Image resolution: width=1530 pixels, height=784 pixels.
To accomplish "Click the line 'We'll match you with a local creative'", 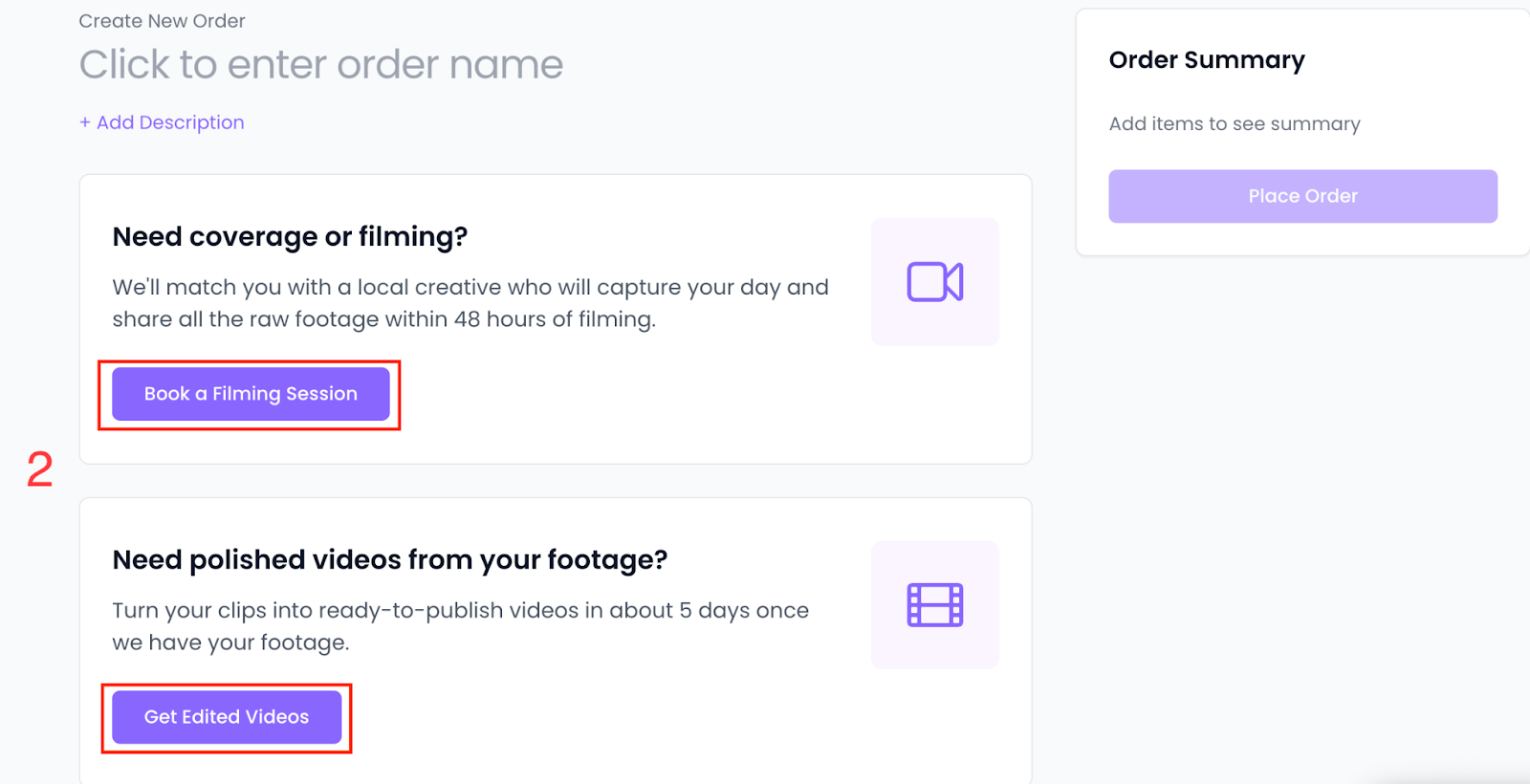I will coord(470,287).
